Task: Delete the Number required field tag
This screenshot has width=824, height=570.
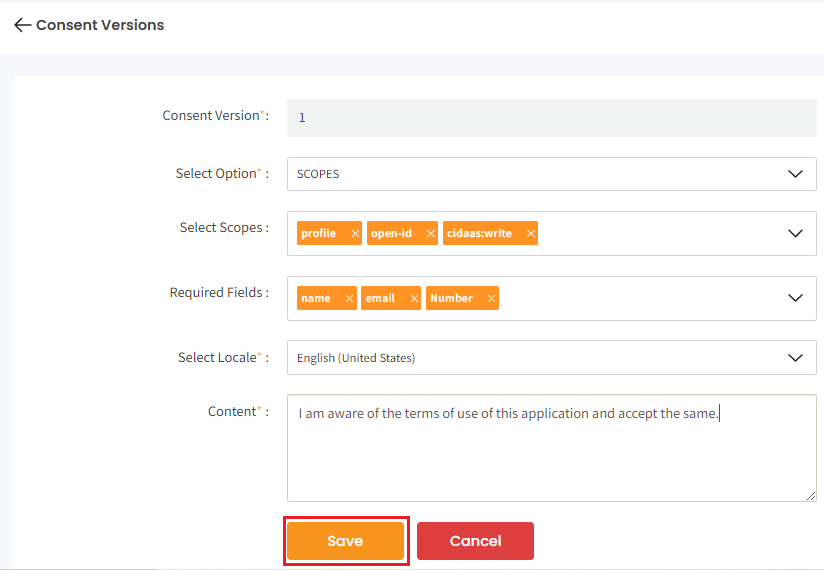Action: 491,299
